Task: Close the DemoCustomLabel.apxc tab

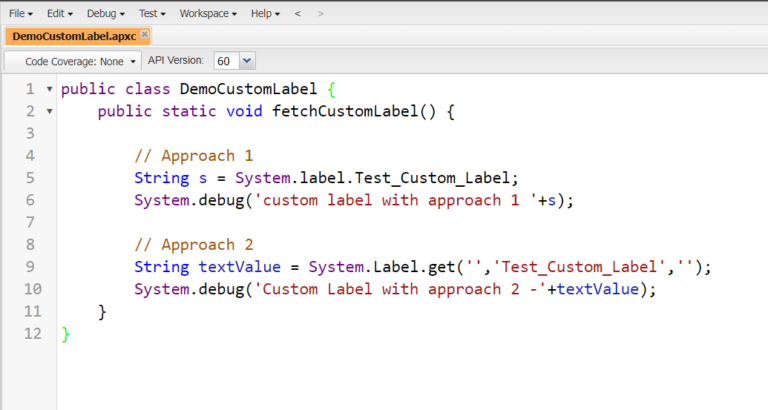Action: [144, 34]
